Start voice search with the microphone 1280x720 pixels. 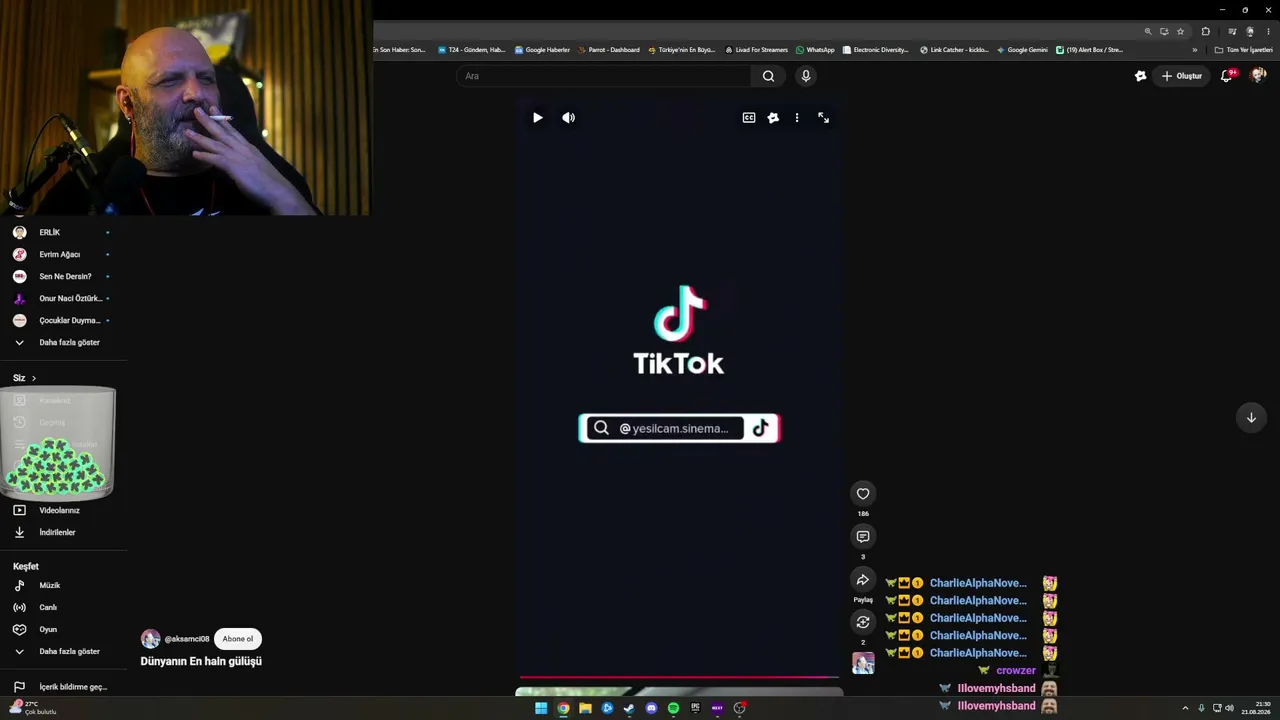click(x=806, y=76)
